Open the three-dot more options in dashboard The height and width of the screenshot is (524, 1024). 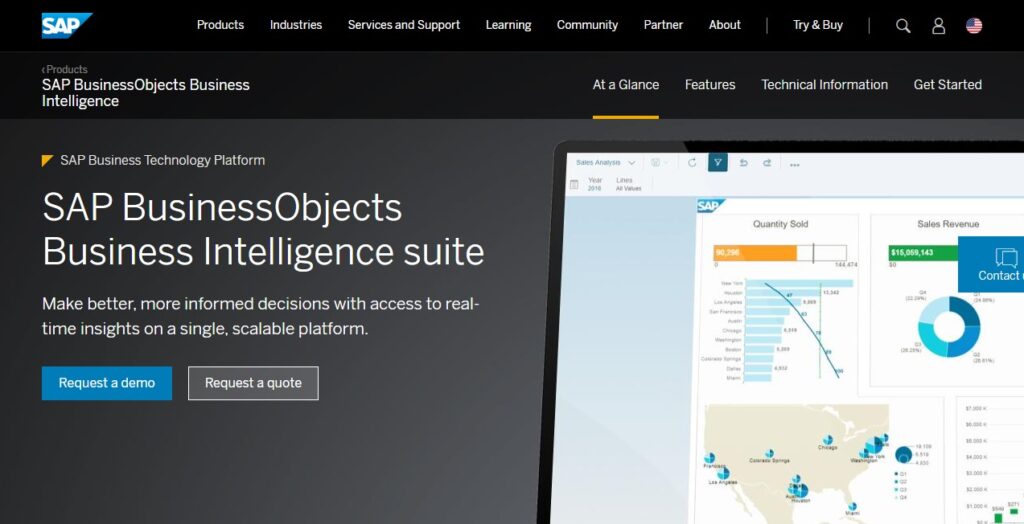point(795,165)
